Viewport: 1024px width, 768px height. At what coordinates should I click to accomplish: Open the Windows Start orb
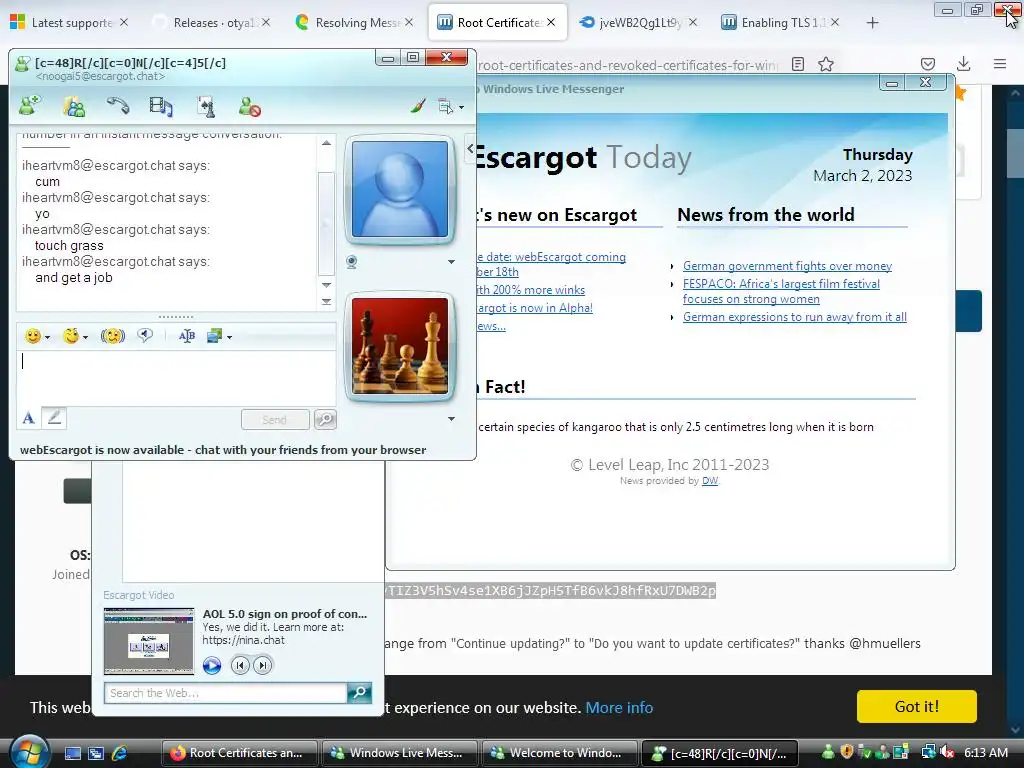[27, 753]
